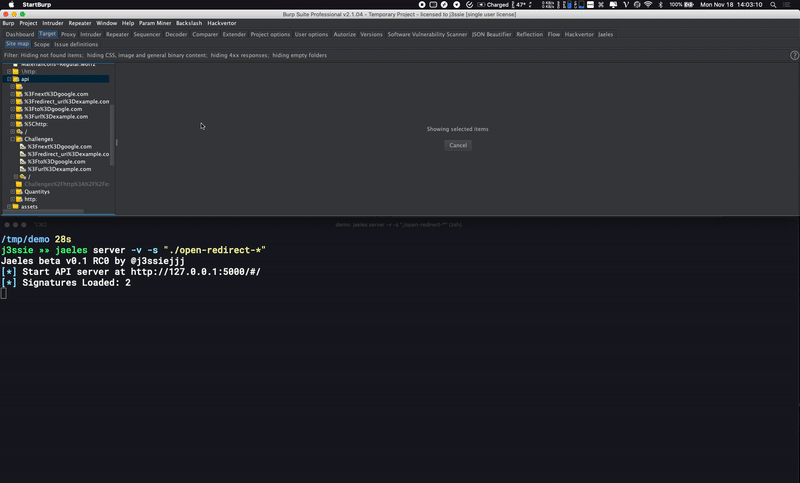Expand the Quantitys tree node

pos(13,192)
